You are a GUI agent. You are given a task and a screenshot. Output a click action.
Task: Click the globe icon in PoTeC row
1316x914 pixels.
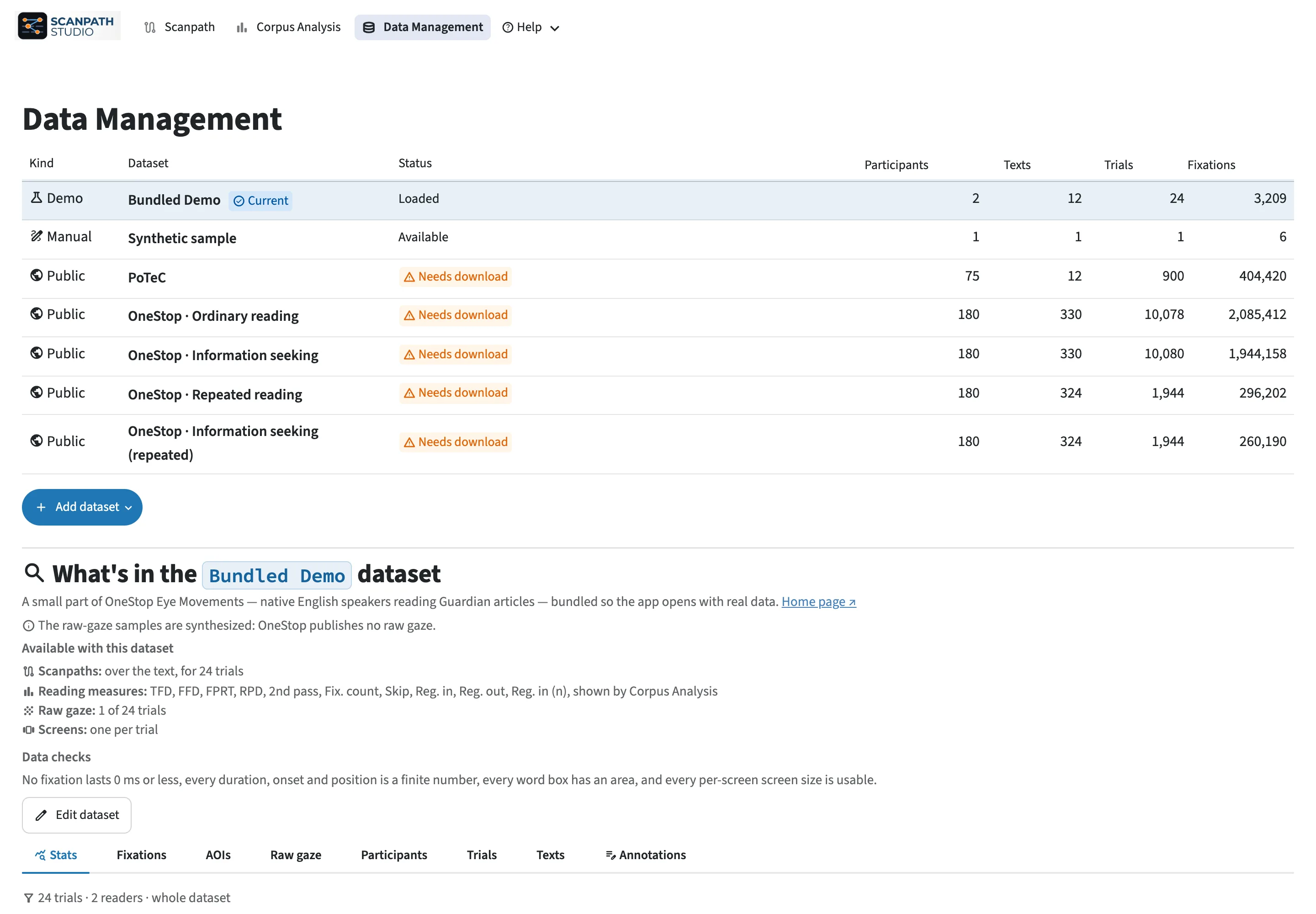[36, 276]
